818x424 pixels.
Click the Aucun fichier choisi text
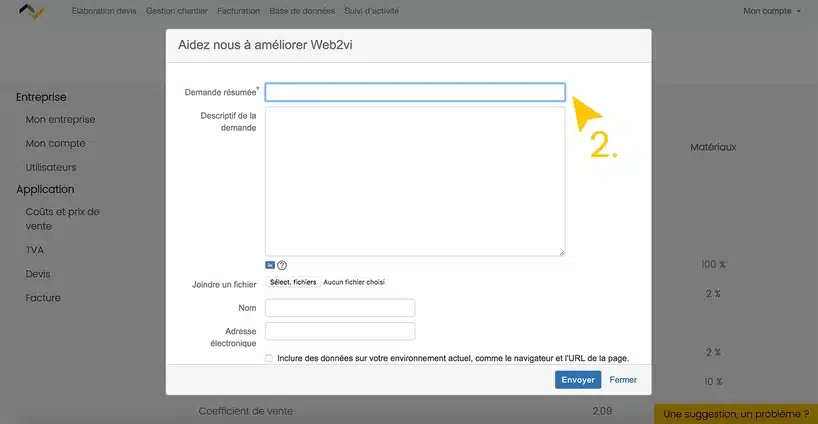354,282
